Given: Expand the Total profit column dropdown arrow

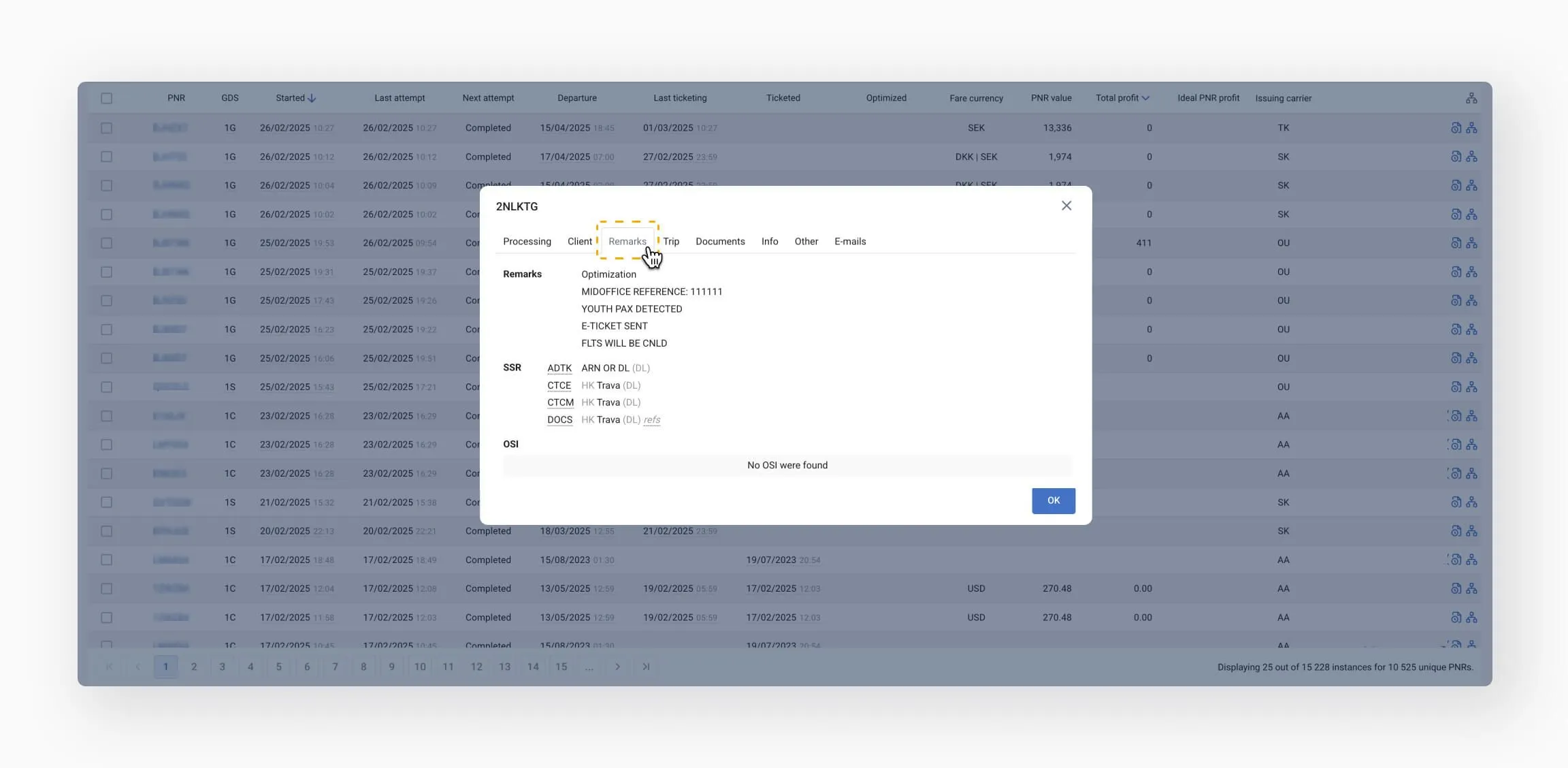Looking at the screenshot, I should click(x=1145, y=98).
